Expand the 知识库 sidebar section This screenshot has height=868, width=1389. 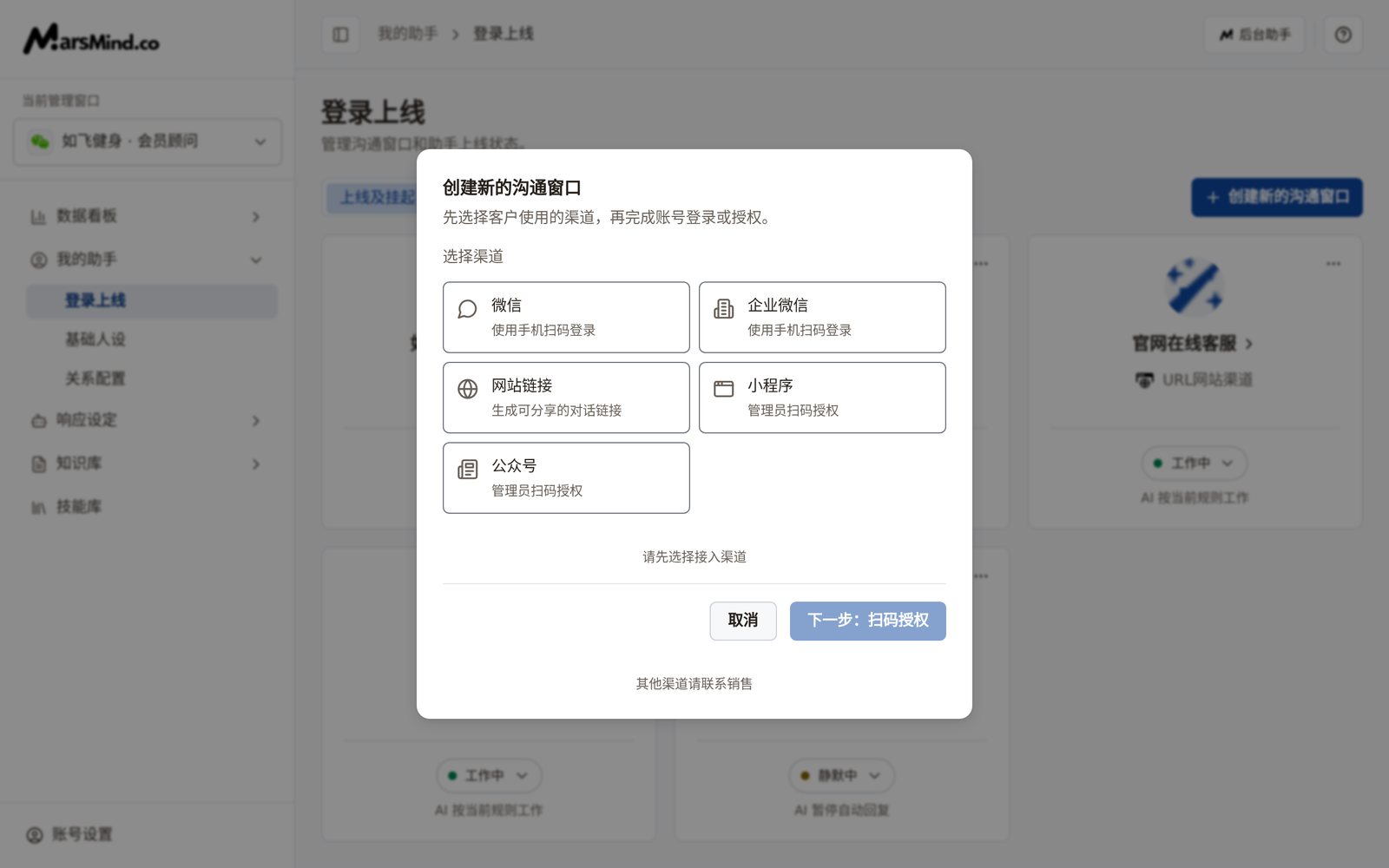click(256, 464)
